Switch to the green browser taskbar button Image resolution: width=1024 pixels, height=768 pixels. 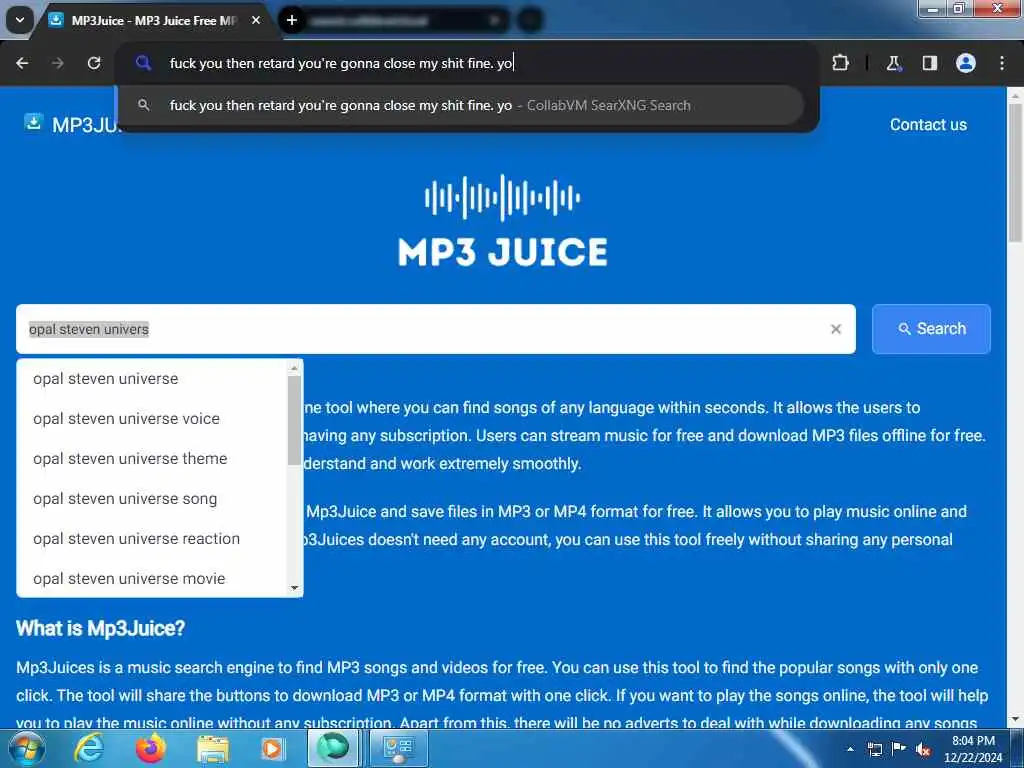click(x=333, y=748)
